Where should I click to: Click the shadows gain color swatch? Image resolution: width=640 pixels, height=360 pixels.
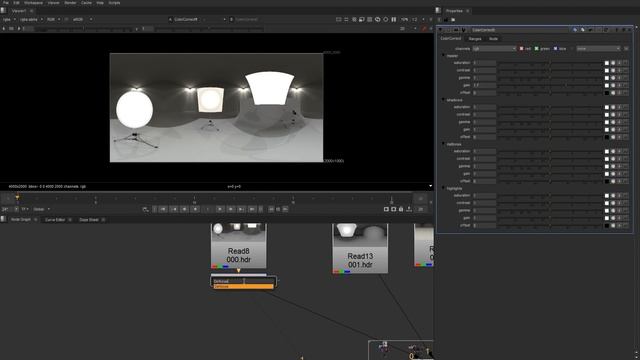(607, 129)
